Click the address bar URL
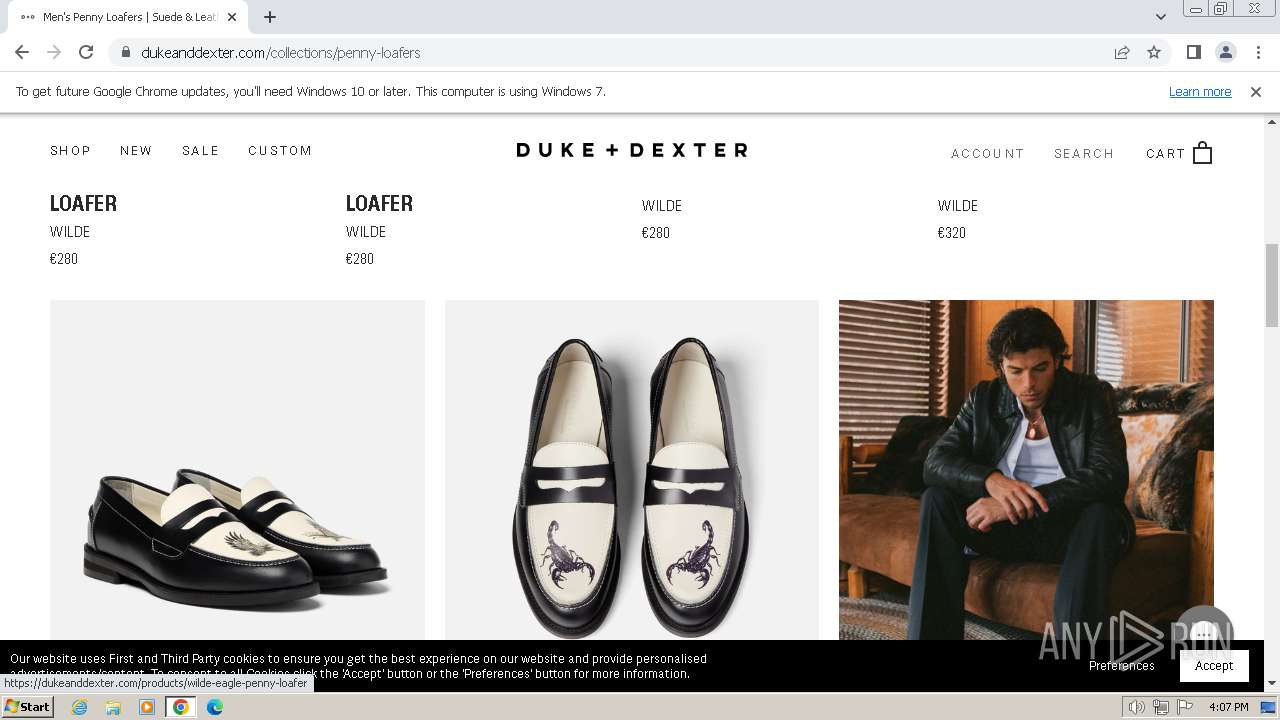 281,52
